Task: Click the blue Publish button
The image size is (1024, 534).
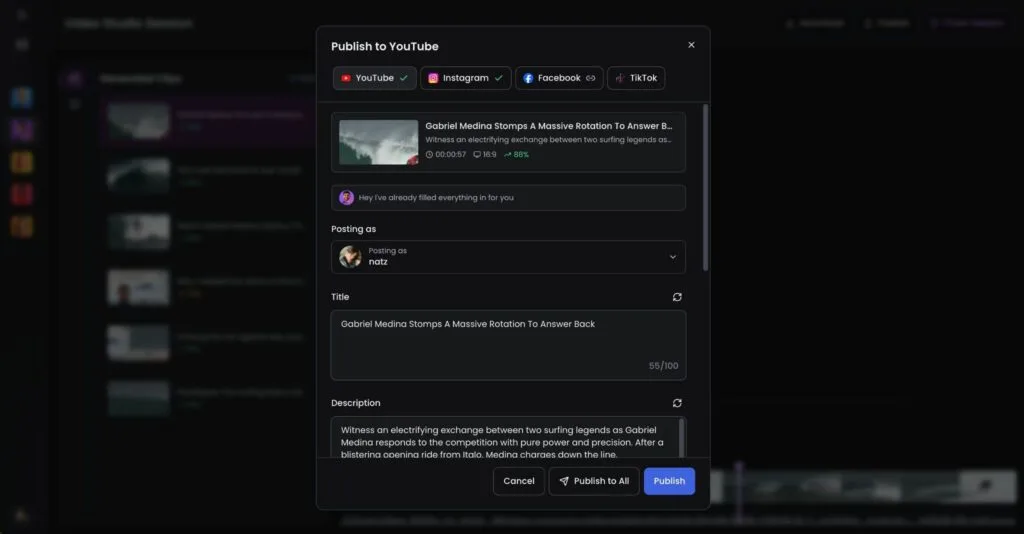Action: pos(669,481)
